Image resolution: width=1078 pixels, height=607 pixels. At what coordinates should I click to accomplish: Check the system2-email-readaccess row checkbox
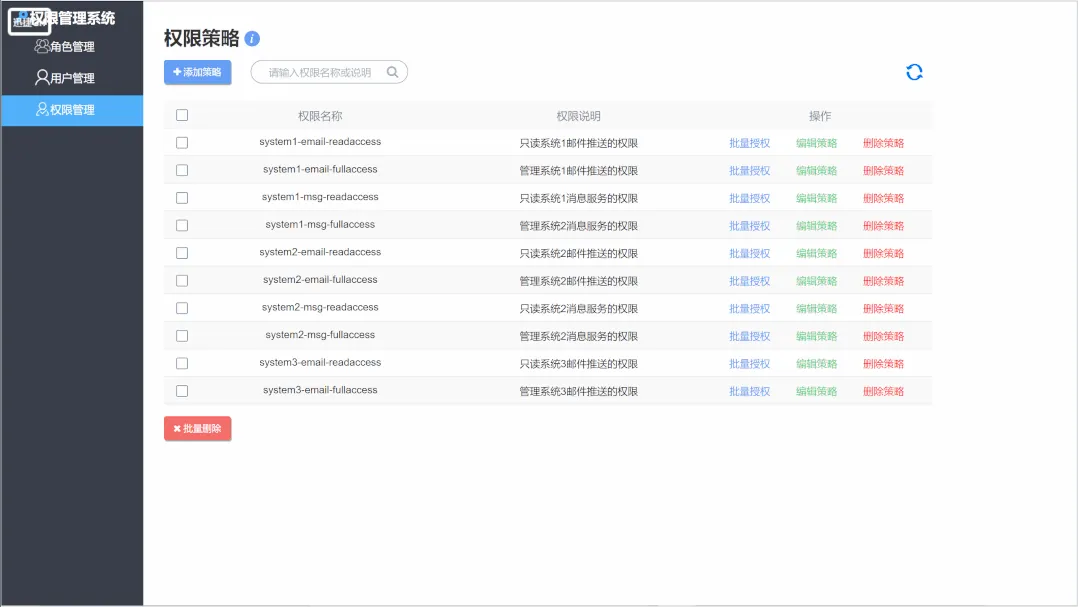[x=182, y=253]
